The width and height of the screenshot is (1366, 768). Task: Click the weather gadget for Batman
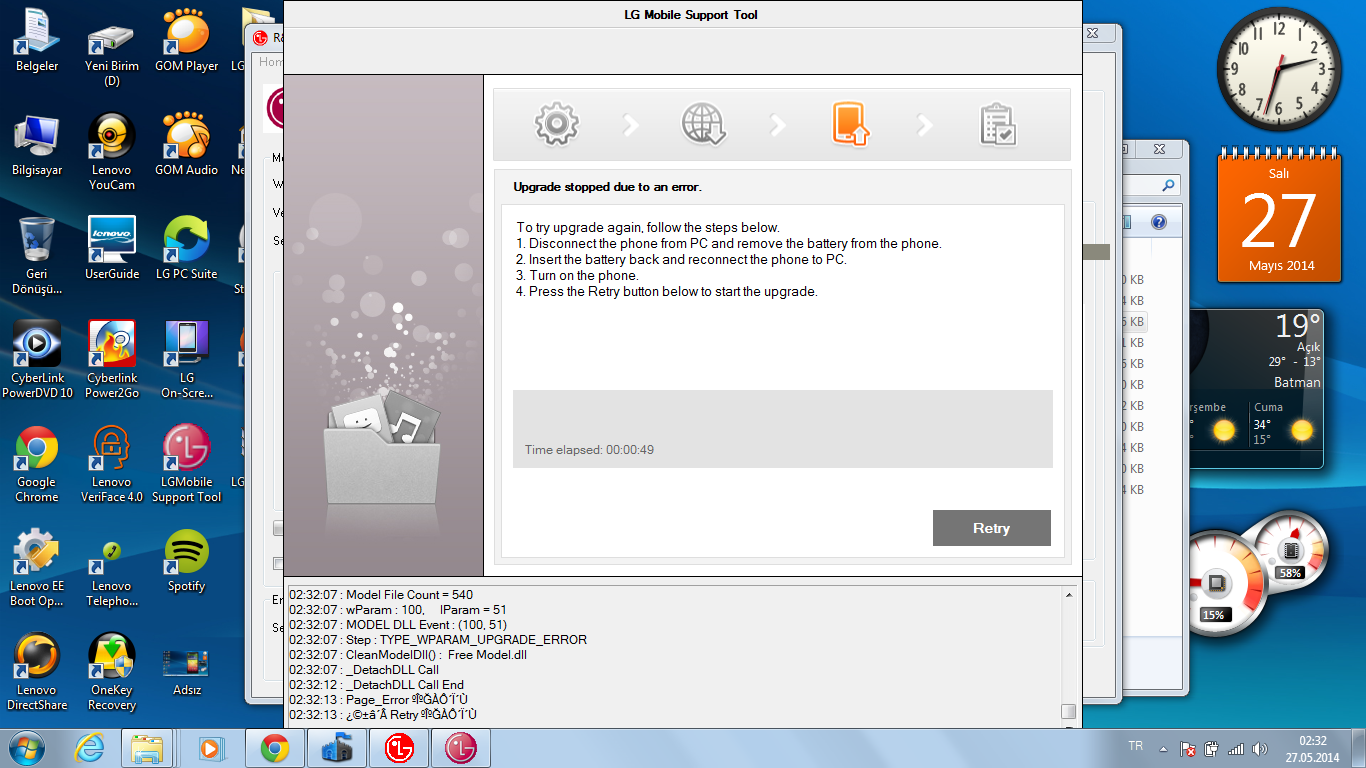pos(1256,388)
